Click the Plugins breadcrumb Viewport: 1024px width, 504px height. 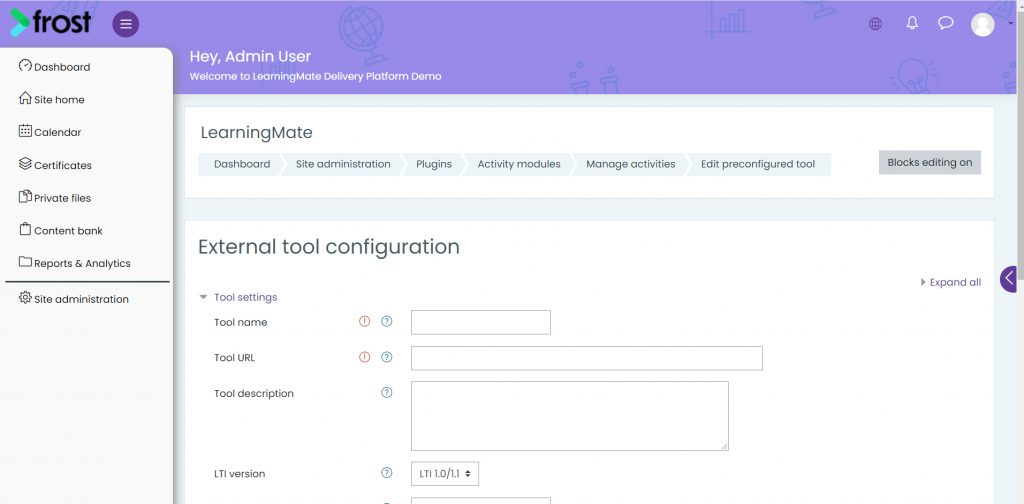click(434, 165)
